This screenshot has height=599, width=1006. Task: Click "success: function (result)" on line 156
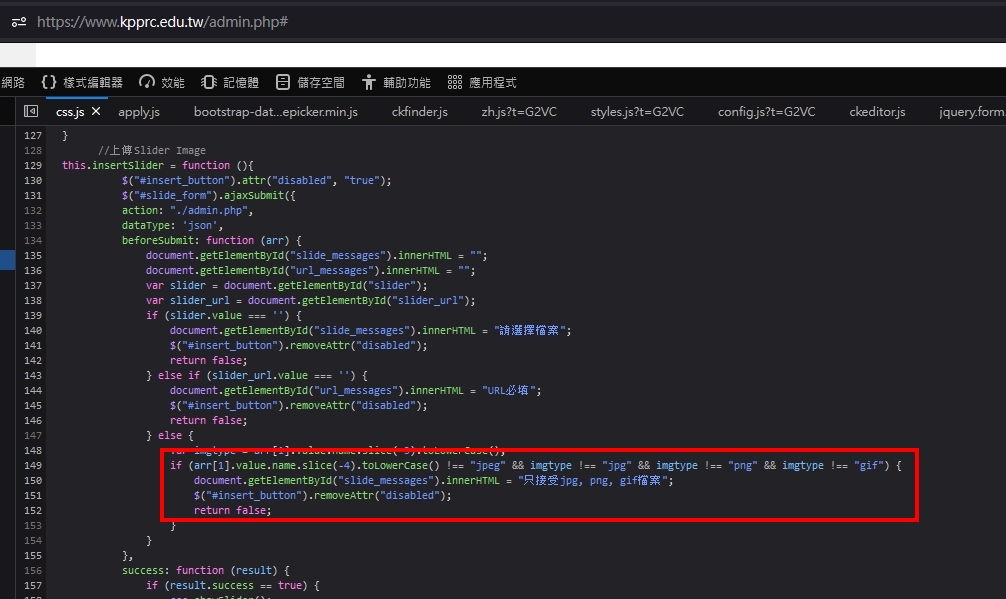point(200,571)
